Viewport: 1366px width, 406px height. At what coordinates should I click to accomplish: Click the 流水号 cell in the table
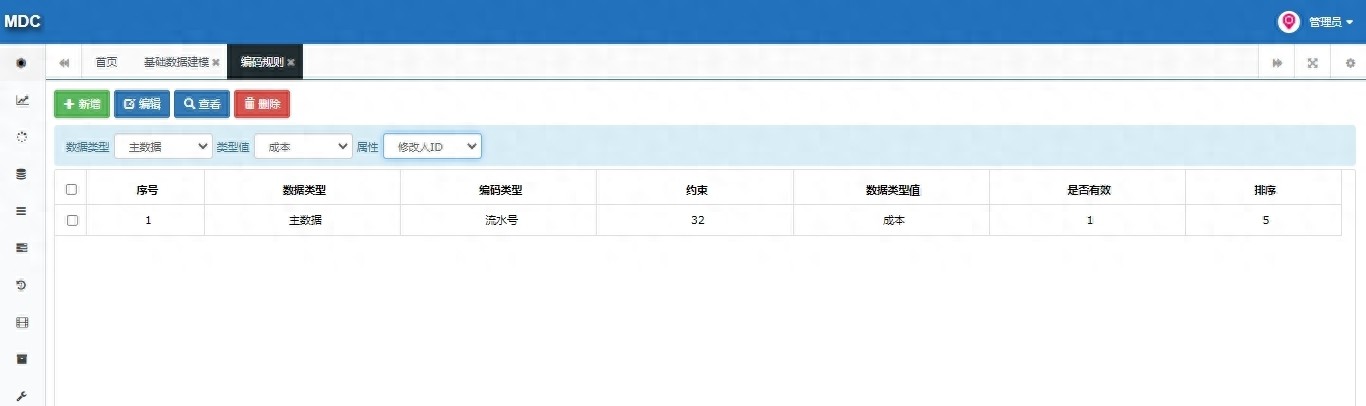500,220
